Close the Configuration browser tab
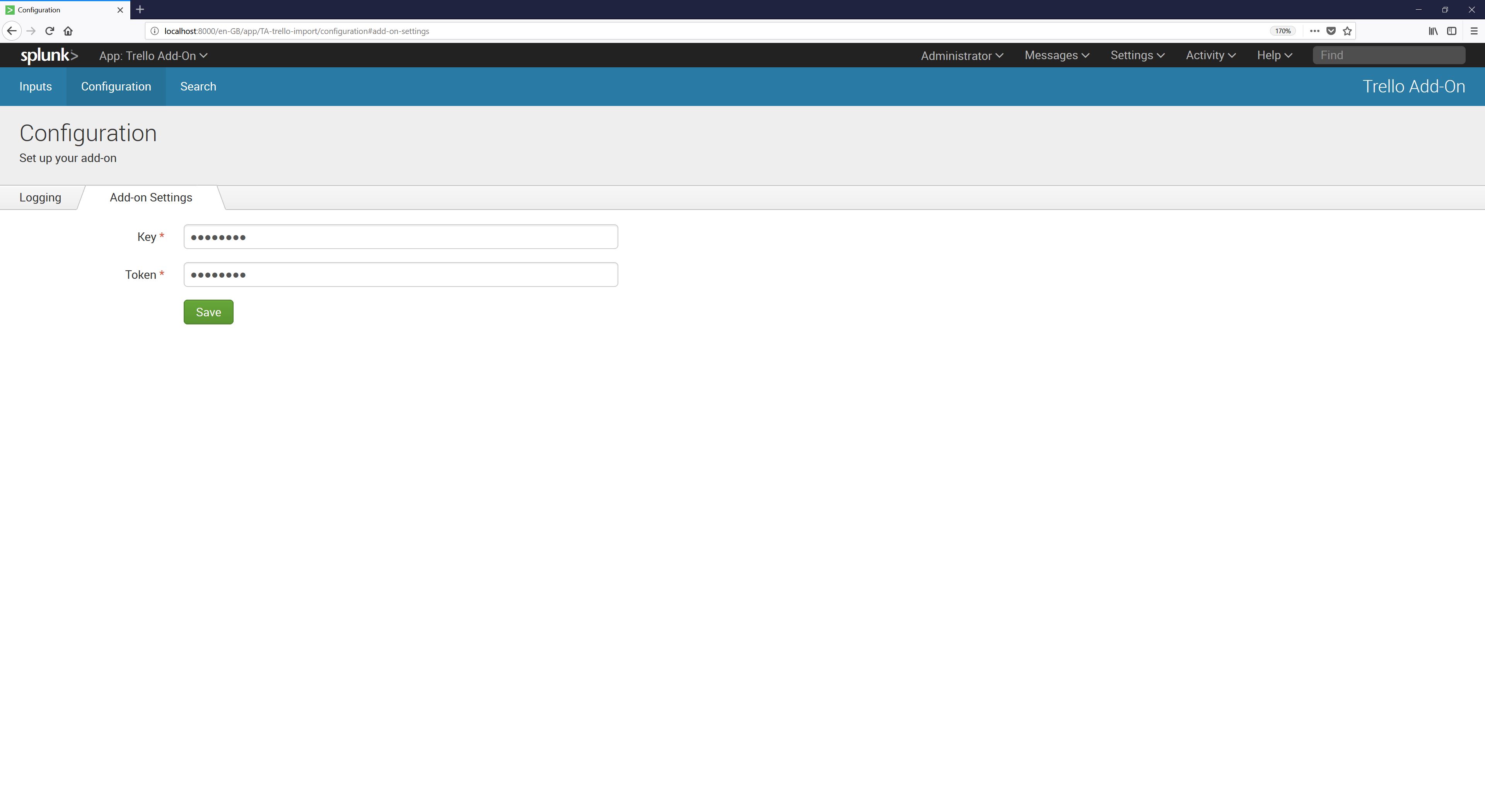 [120, 10]
